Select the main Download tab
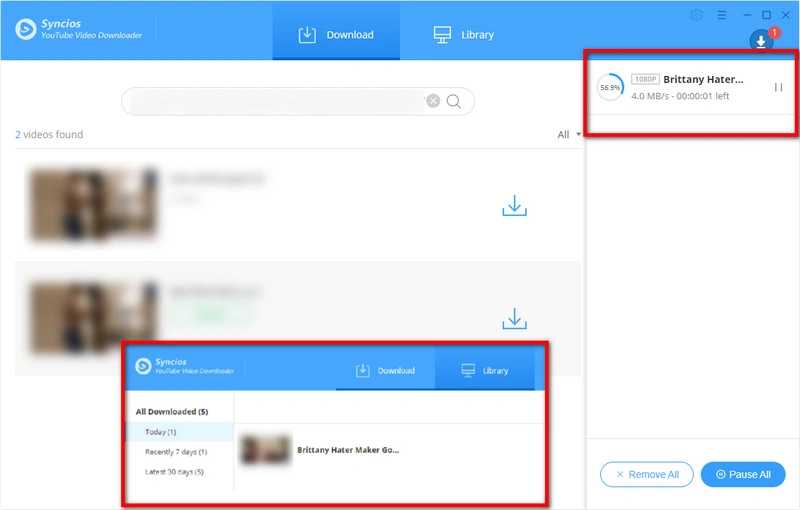Image resolution: width=800 pixels, height=510 pixels. pos(336,35)
